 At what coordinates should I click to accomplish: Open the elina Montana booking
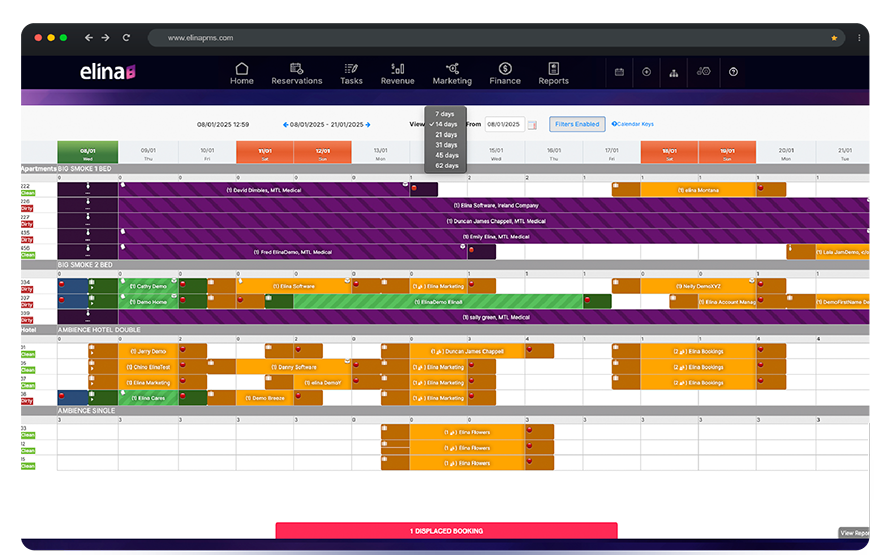(x=698, y=190)
